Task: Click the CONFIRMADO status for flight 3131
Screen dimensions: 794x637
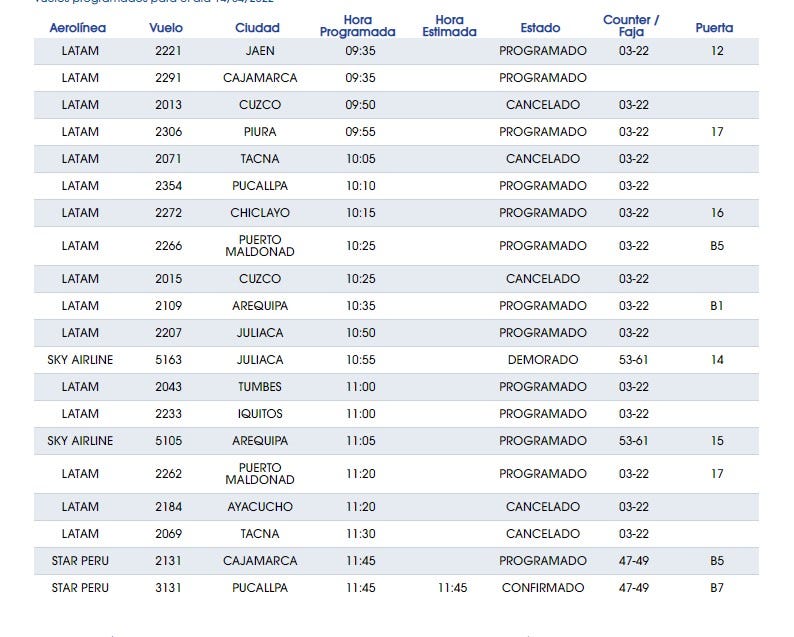Action: click(542, 588)
